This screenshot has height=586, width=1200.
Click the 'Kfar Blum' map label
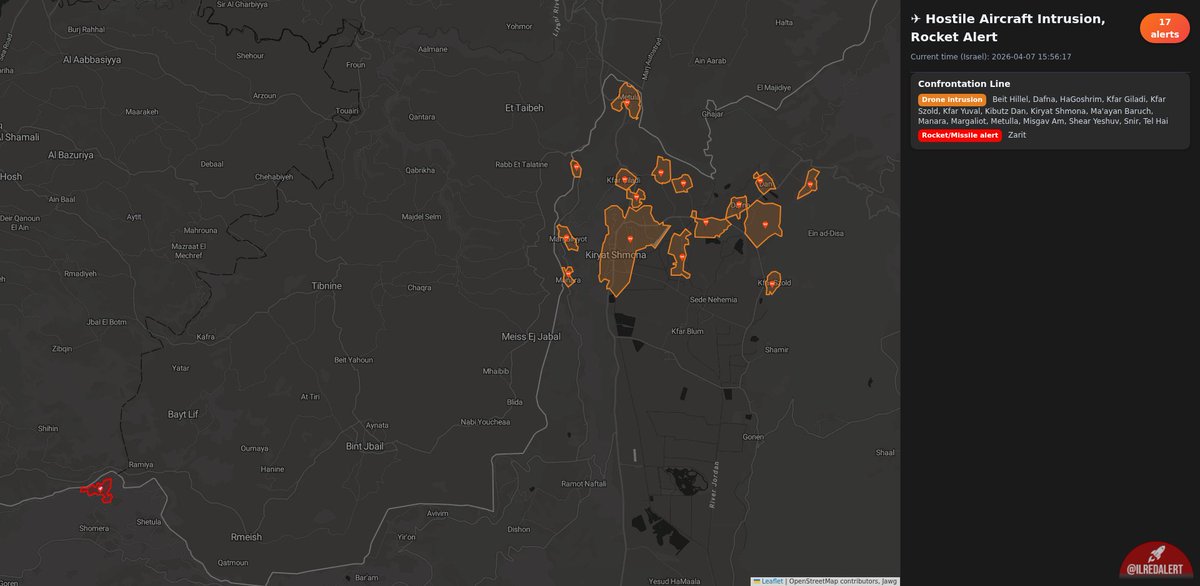(x=688, y=331)
